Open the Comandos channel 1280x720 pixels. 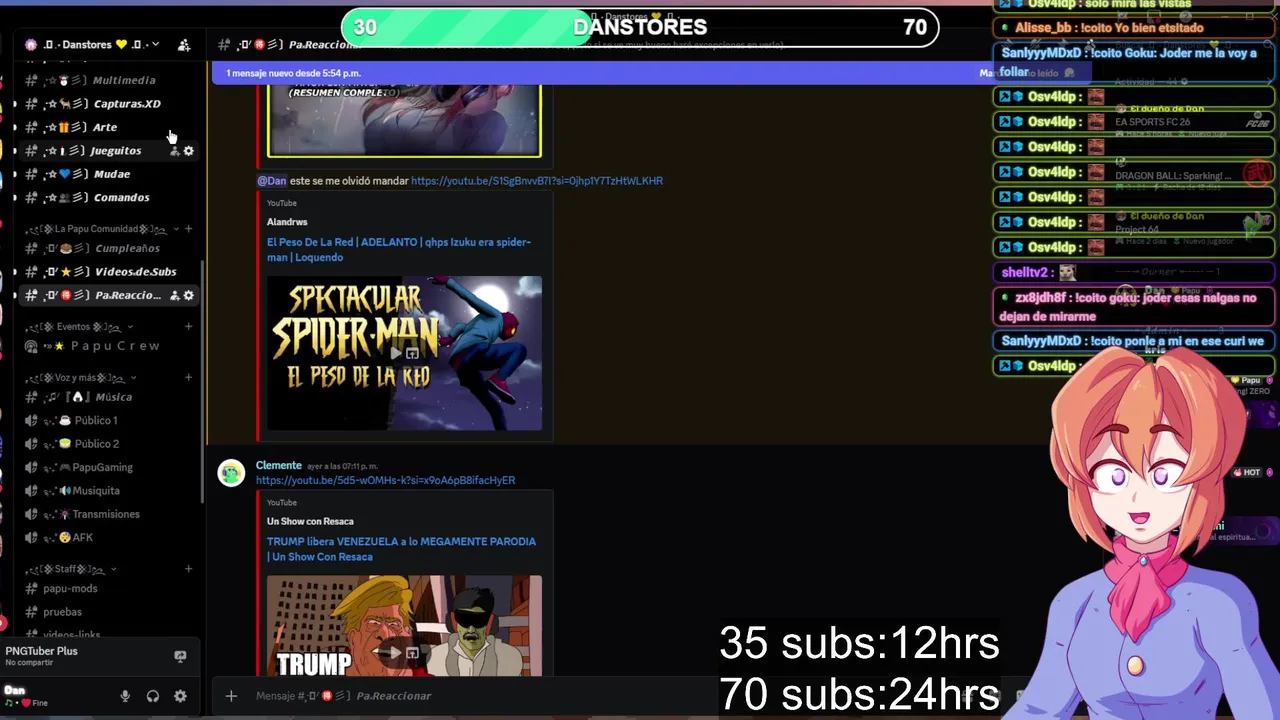108,198
